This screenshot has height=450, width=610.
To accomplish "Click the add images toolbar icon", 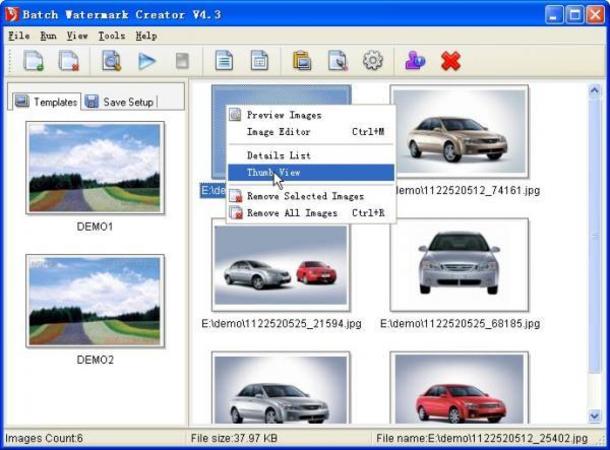I will coord(33,61).
